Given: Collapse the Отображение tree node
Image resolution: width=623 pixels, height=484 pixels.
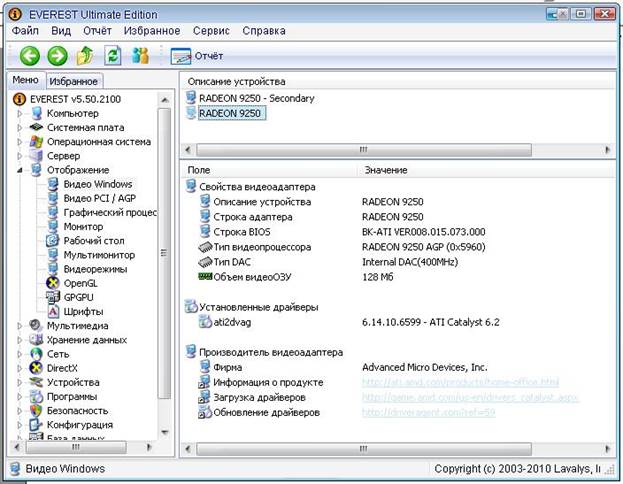Looking at the screenshot, I should (x=19, y=170).
